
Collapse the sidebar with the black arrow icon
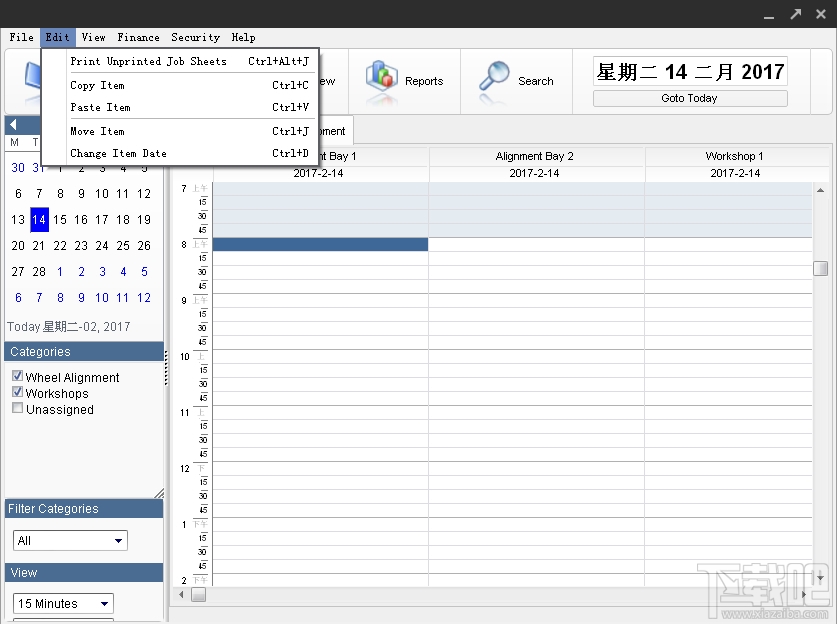coord(14,126)
